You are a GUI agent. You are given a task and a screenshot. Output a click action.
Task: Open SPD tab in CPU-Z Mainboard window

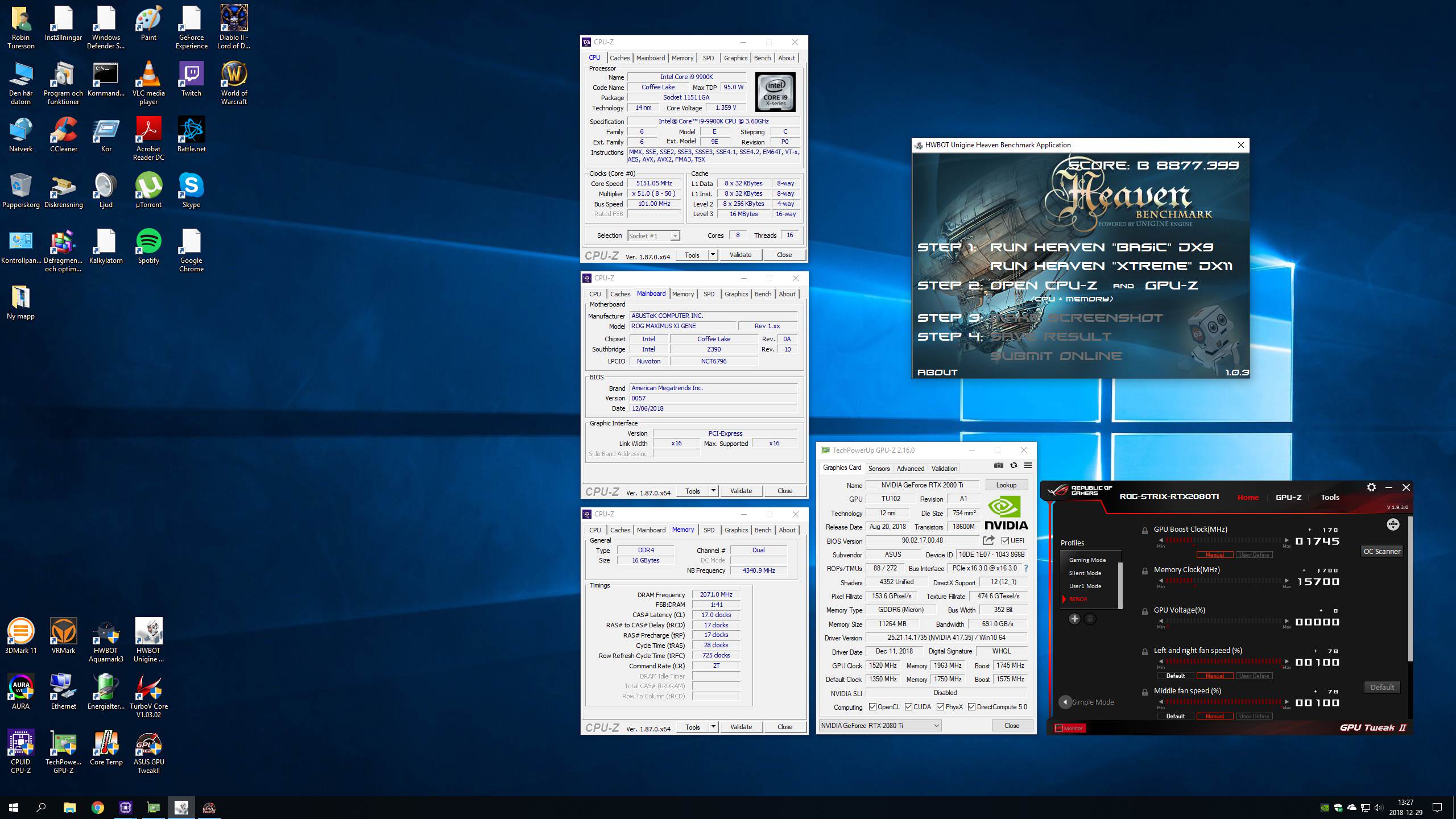[x=709, y=294]
